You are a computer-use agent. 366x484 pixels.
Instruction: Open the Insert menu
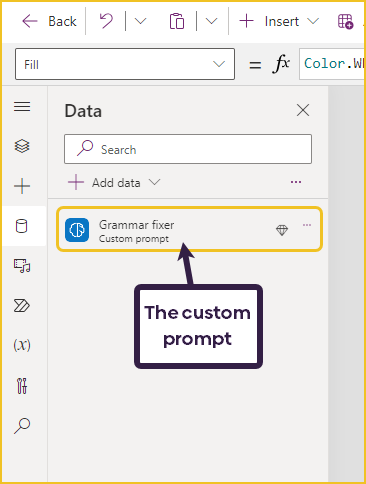(x=279, y=21)
